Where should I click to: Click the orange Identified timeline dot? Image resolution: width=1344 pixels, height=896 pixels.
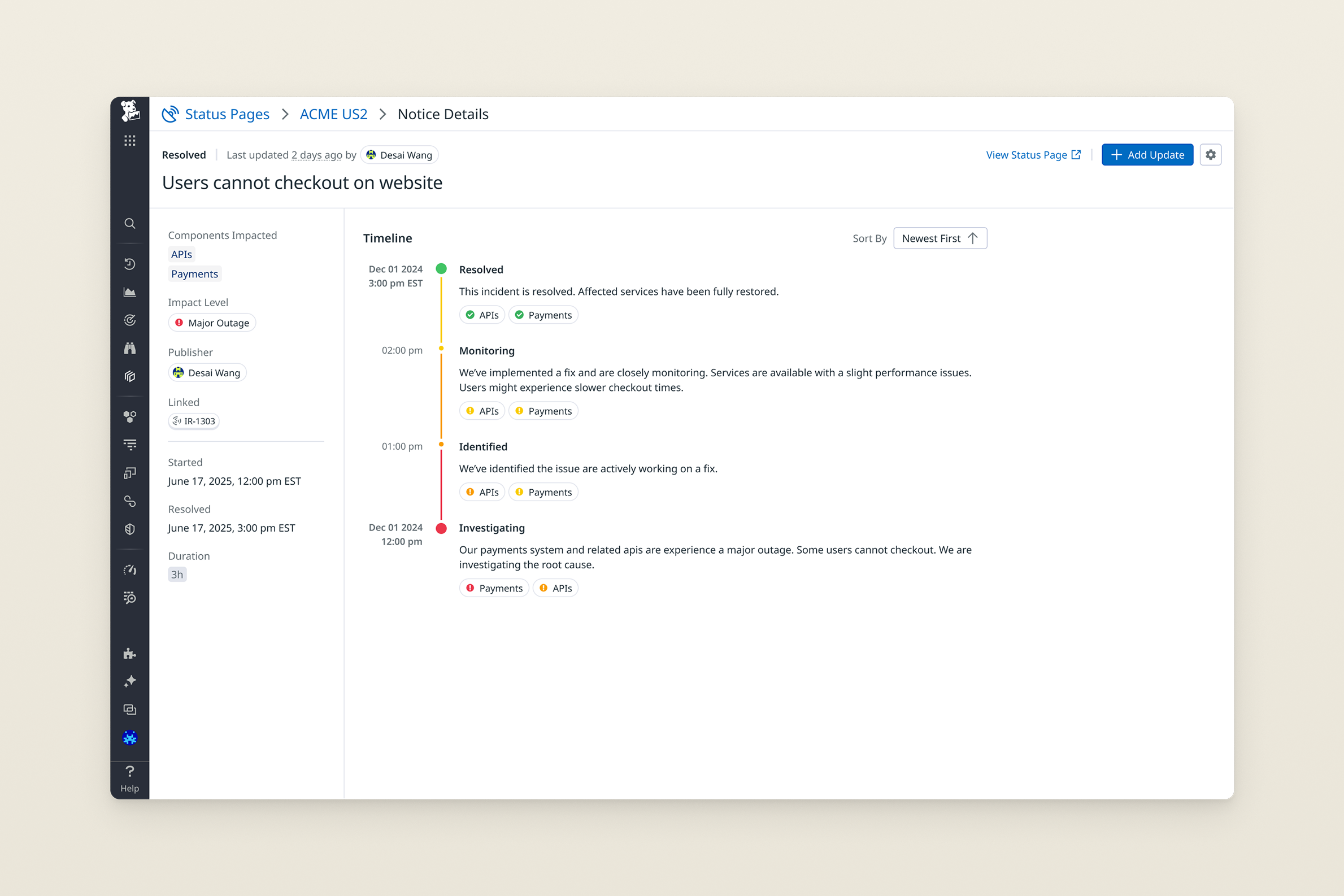coord(441,445)
